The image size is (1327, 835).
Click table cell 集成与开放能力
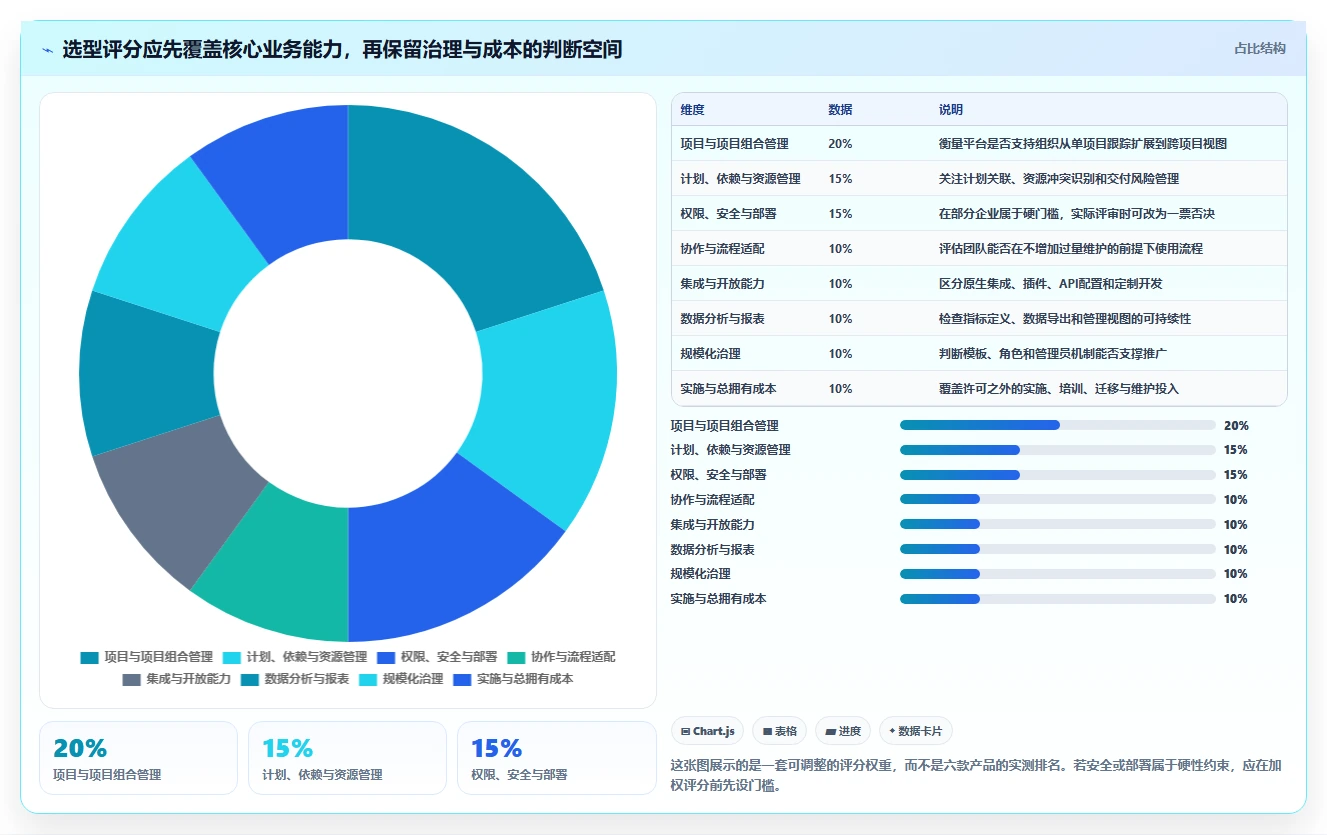tap(722, 283)
